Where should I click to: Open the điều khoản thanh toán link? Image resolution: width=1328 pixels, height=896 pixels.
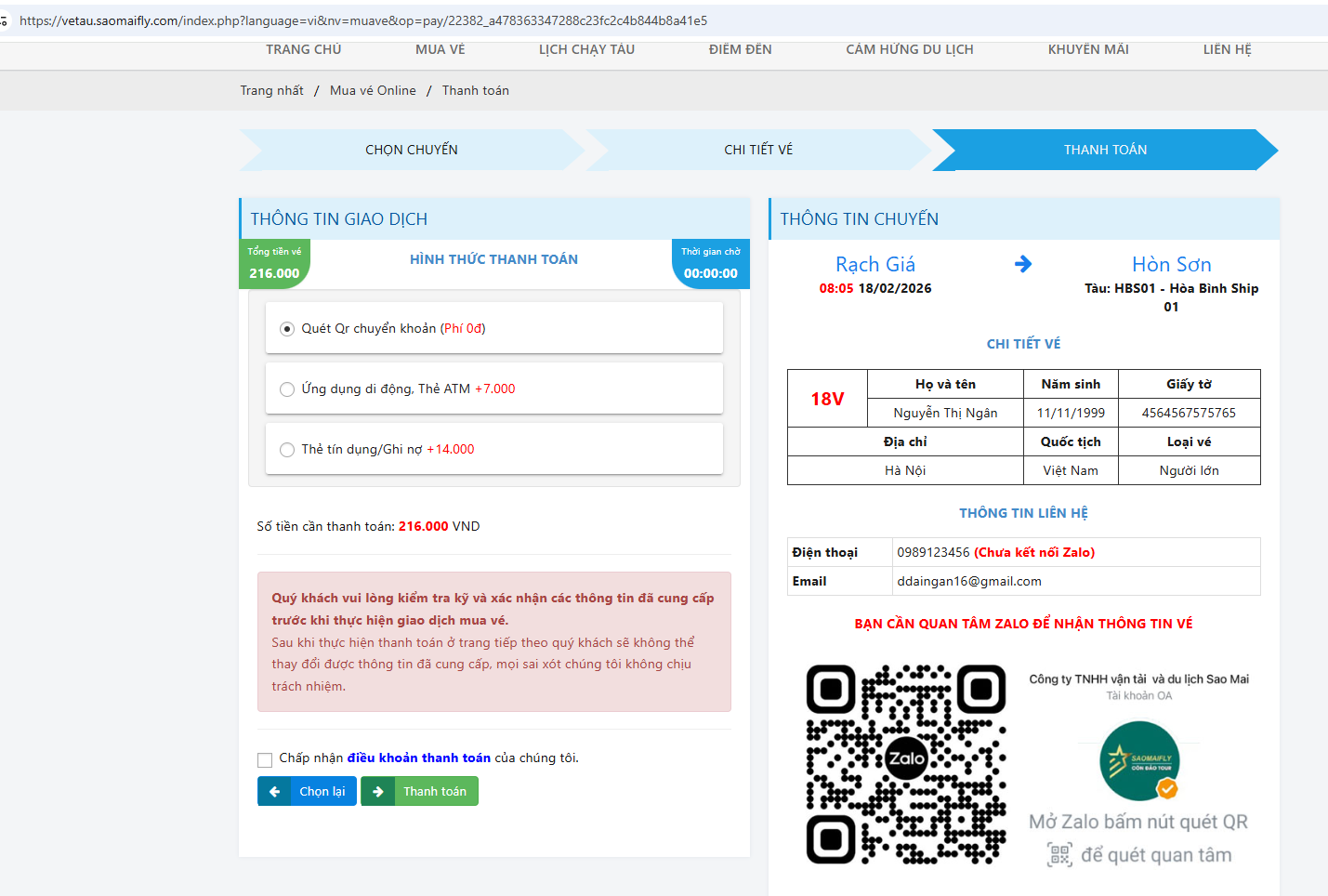(x=418, y=758)
